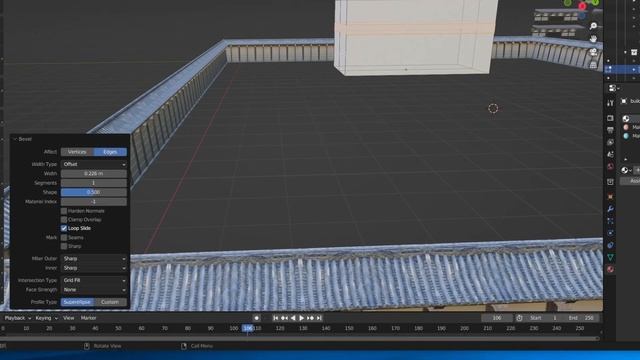Open the Keying dropdown in timeline
Image resolution: width=640 pixels, height=360 pixels.
(x=47, y=318)
